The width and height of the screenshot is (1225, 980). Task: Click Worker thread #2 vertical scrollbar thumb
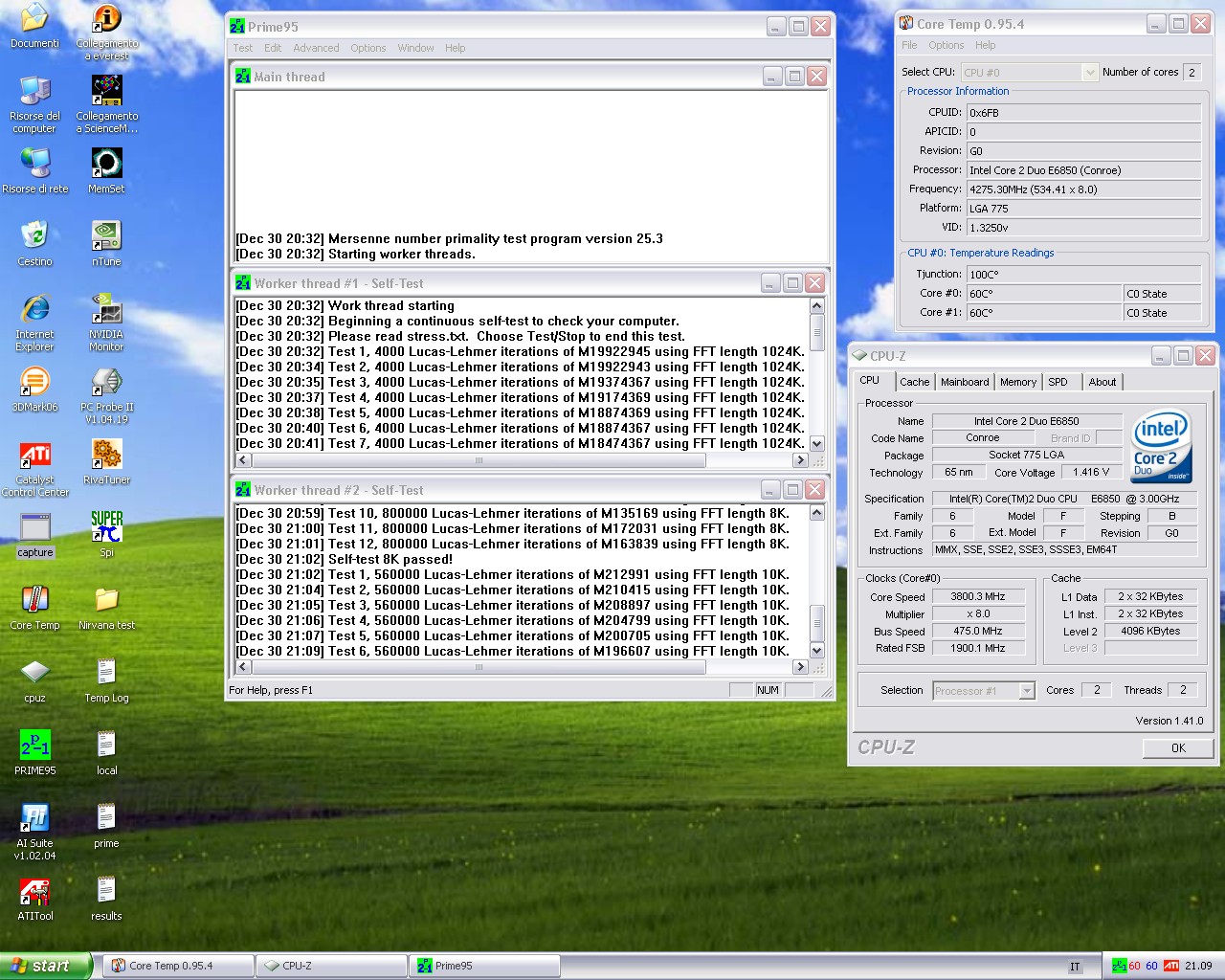(817, 623)
